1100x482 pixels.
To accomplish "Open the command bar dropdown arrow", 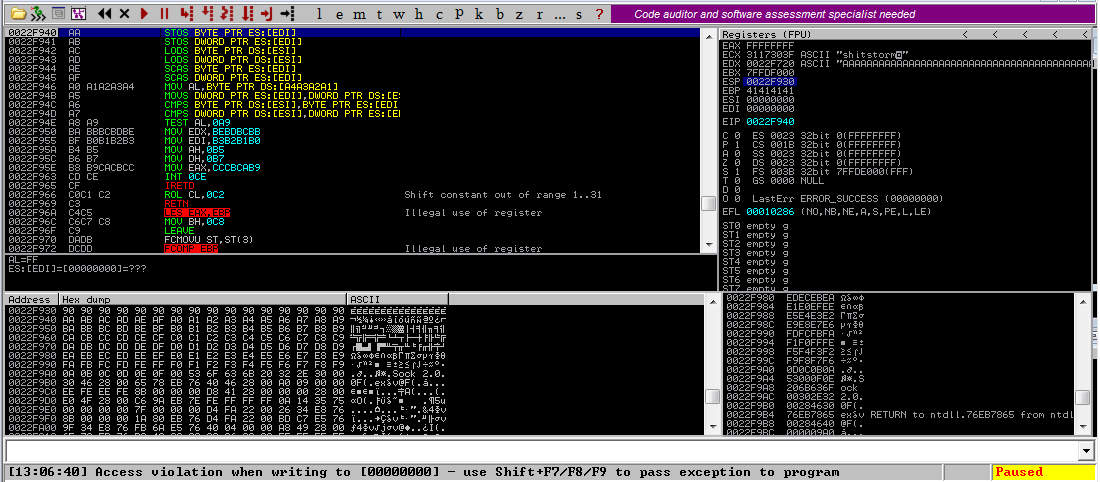I will click(1088, 451).
